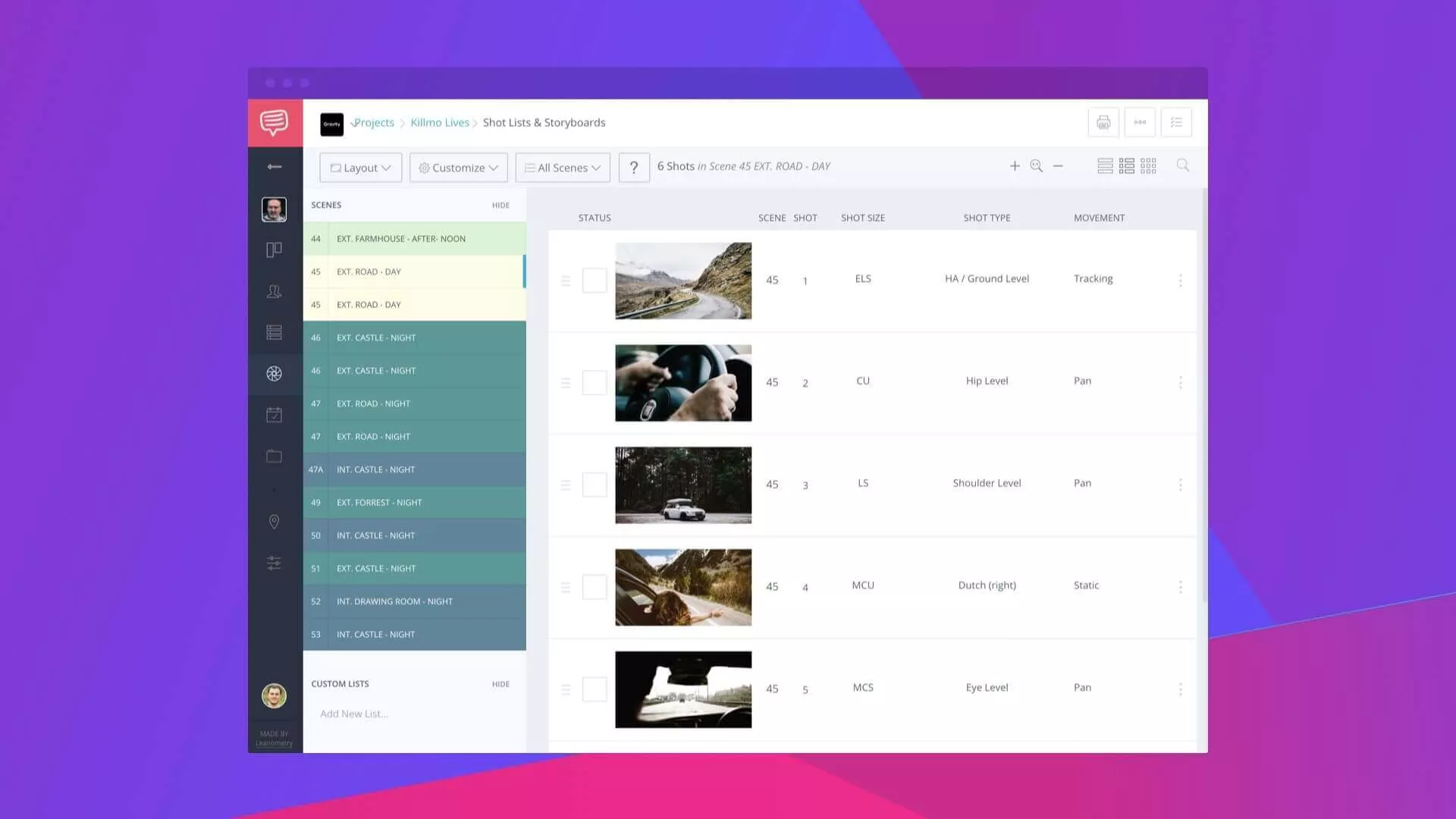Open the calendar icon in sidebar
This screenshot has height=819, width=1456.
tap(274, 415)
